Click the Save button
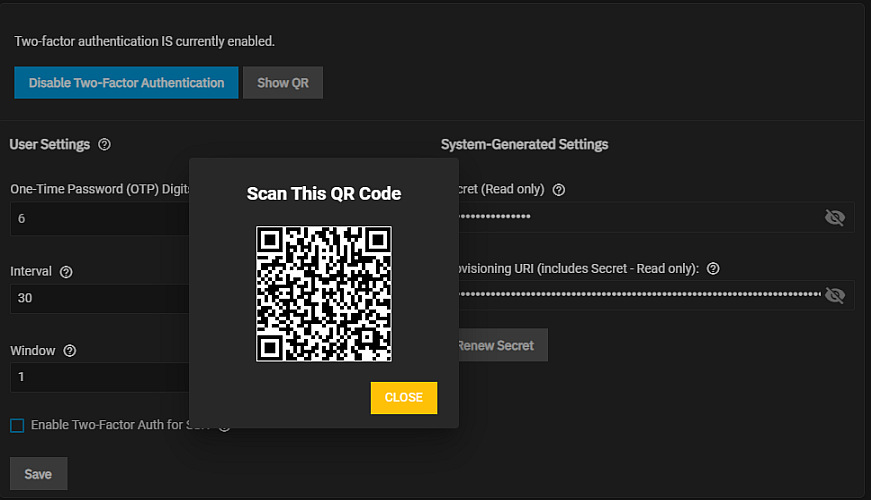This screenshot has height=500, width=871. [38, 474]
